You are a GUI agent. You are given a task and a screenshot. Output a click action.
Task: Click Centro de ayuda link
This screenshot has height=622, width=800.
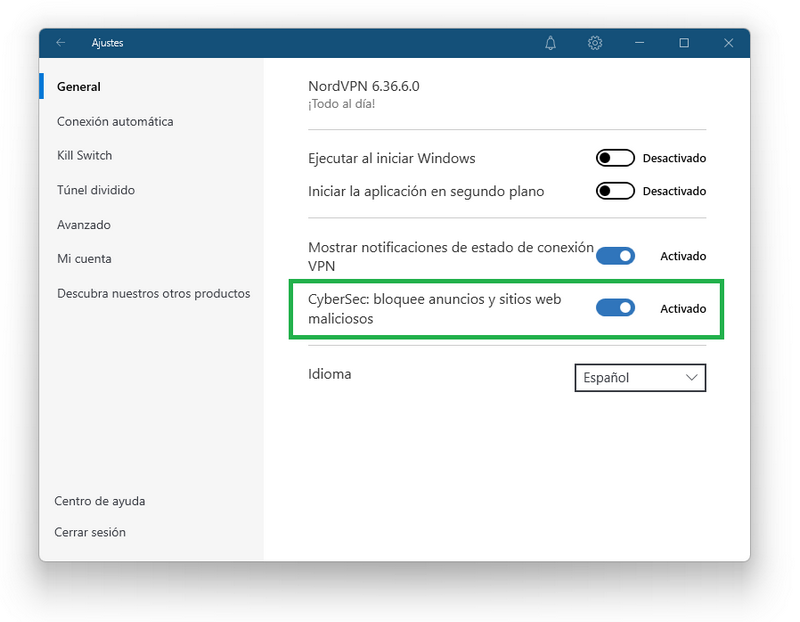coord(99,501)
